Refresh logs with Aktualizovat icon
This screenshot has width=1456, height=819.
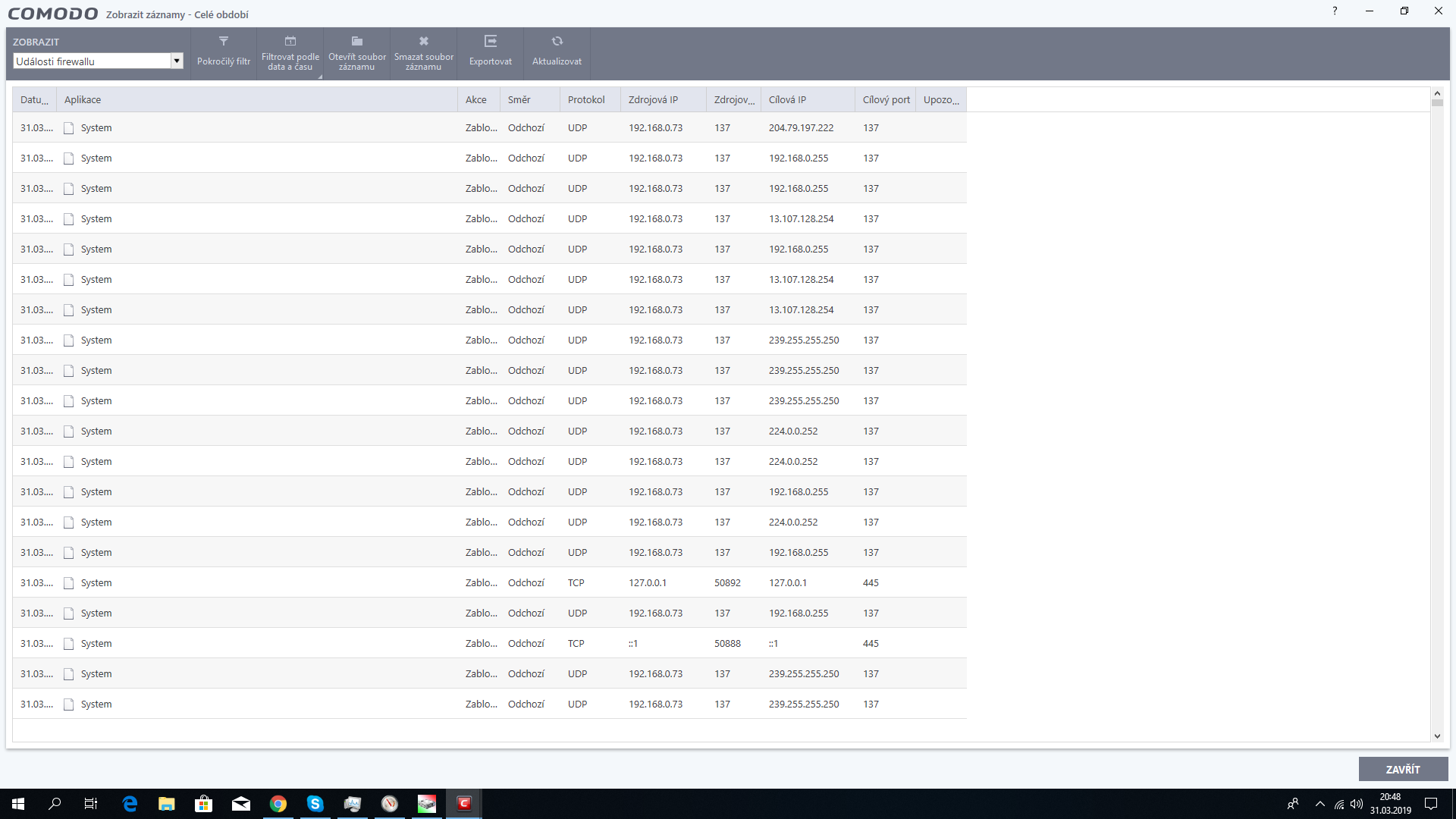(557, 42)
